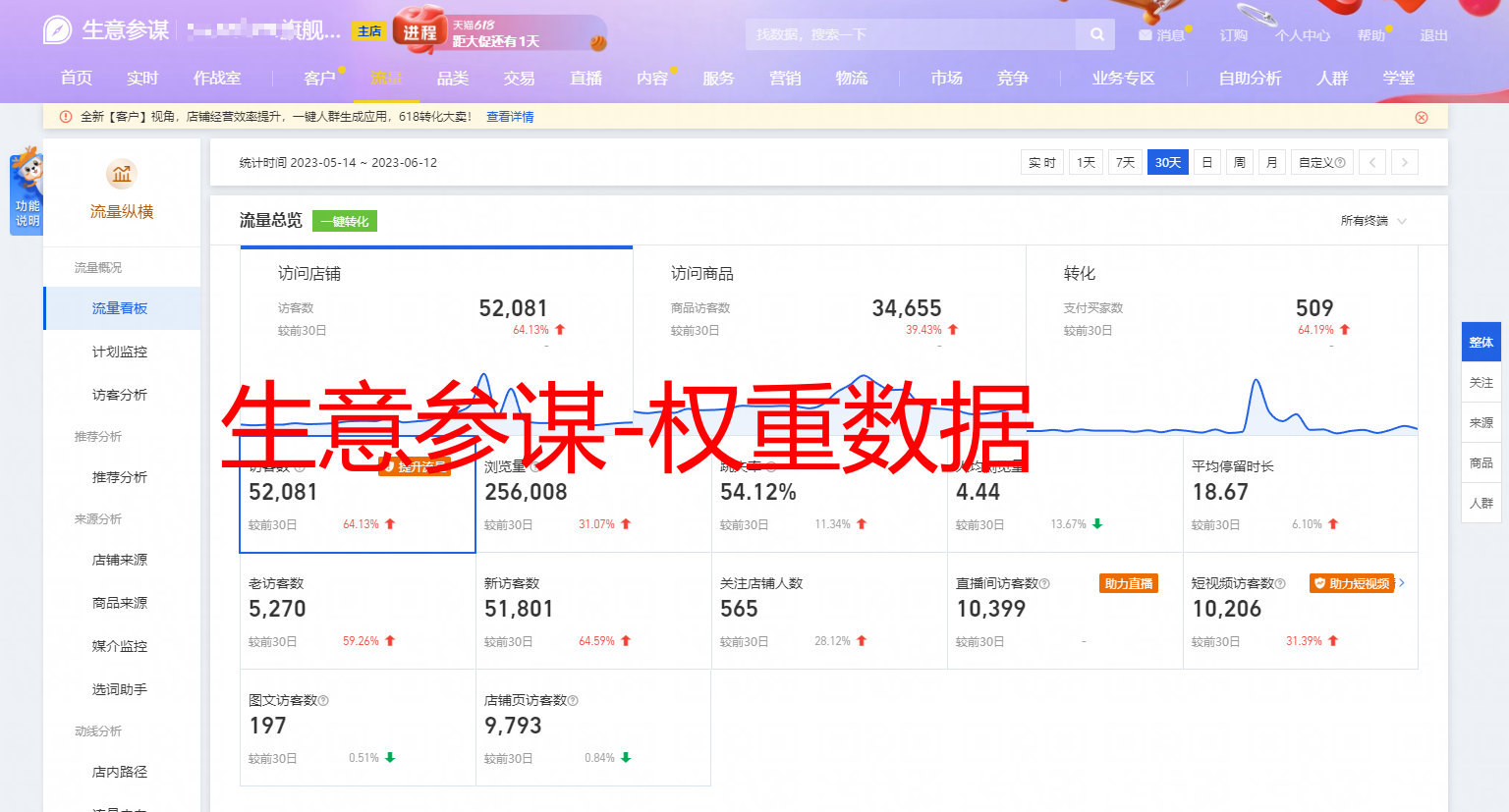The height and width of the screenshot is (812, 1509).
Task: Click arrow right of 助力短视频 badge
Action: click(1402, 583)
